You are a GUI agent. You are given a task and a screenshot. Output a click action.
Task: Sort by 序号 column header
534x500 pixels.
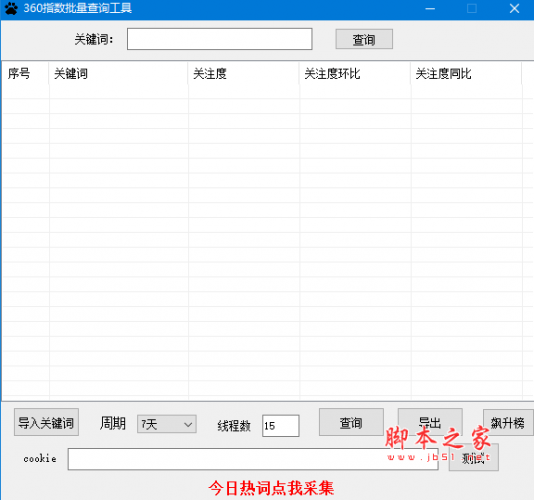25,74
